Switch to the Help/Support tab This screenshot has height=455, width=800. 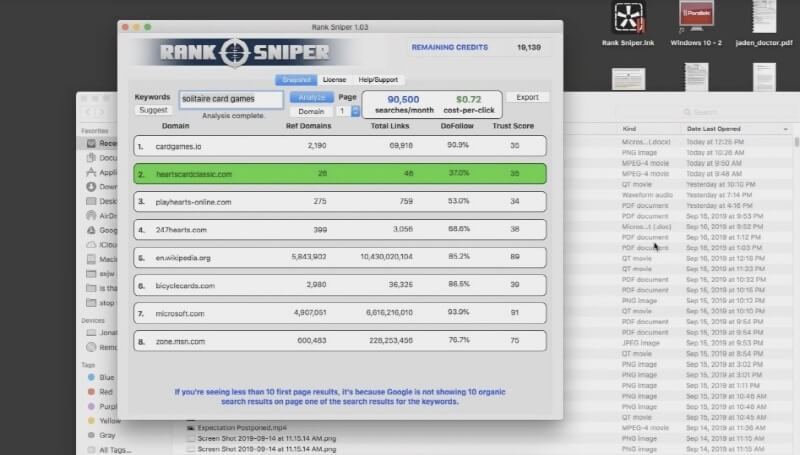(x=378, y=80)
